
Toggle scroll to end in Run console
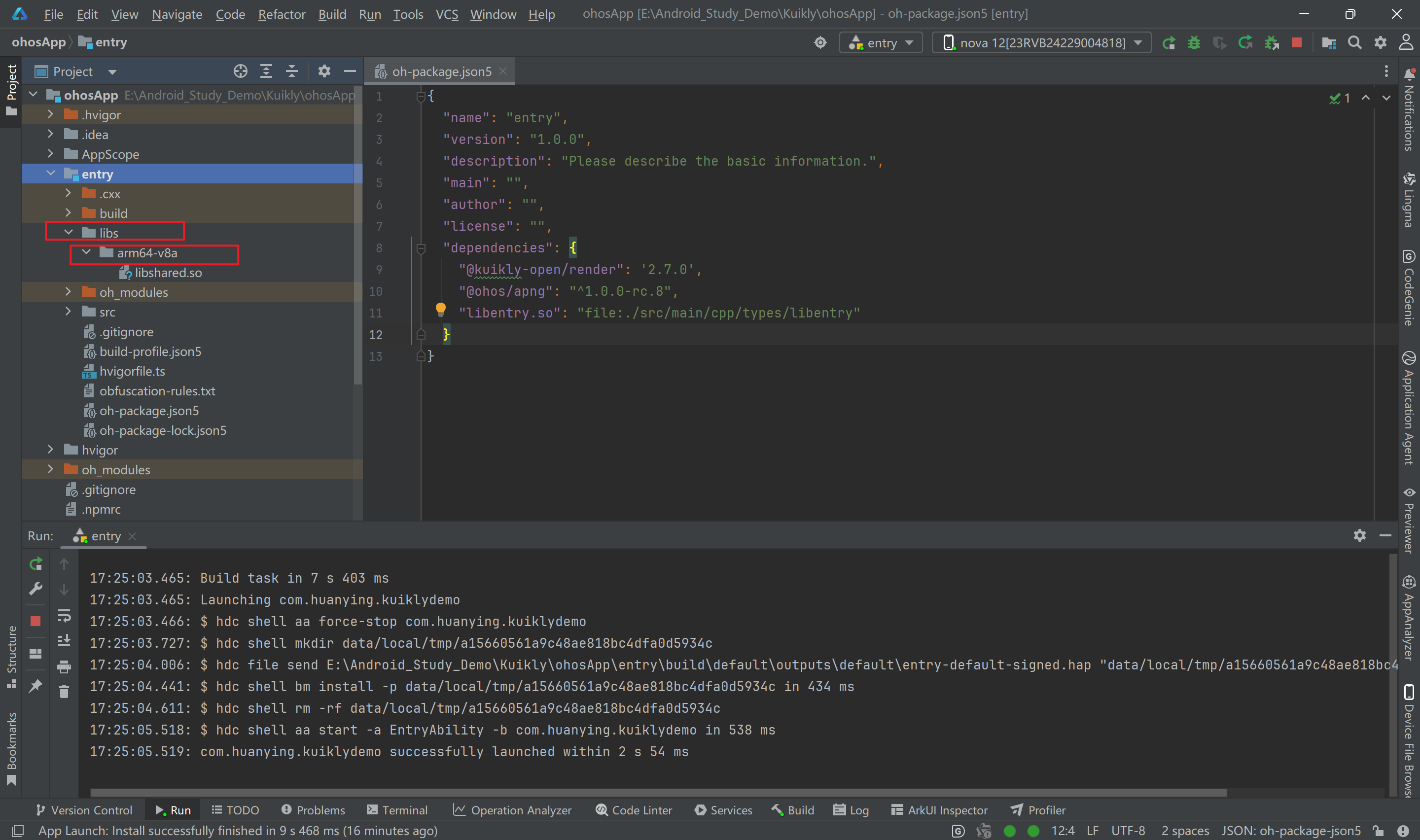[x=64, y=641]
